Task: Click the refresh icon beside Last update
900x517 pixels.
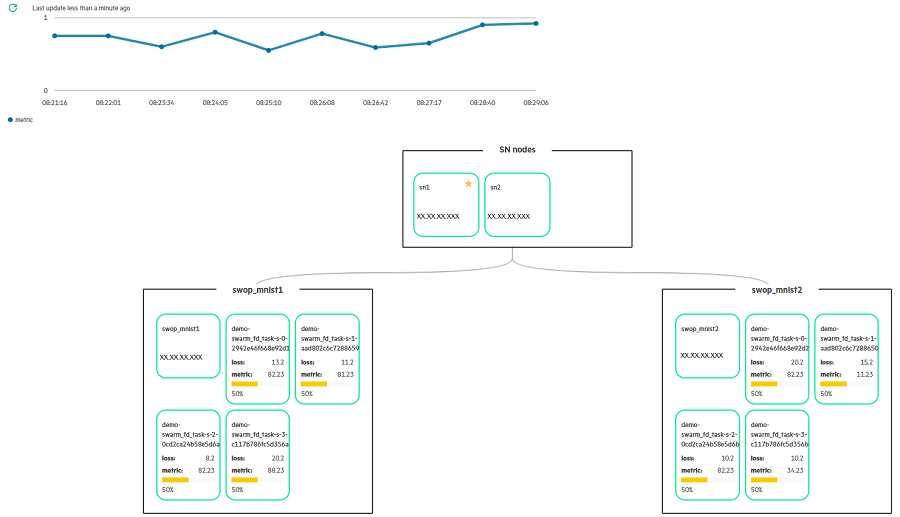Action: coord(13,7)
